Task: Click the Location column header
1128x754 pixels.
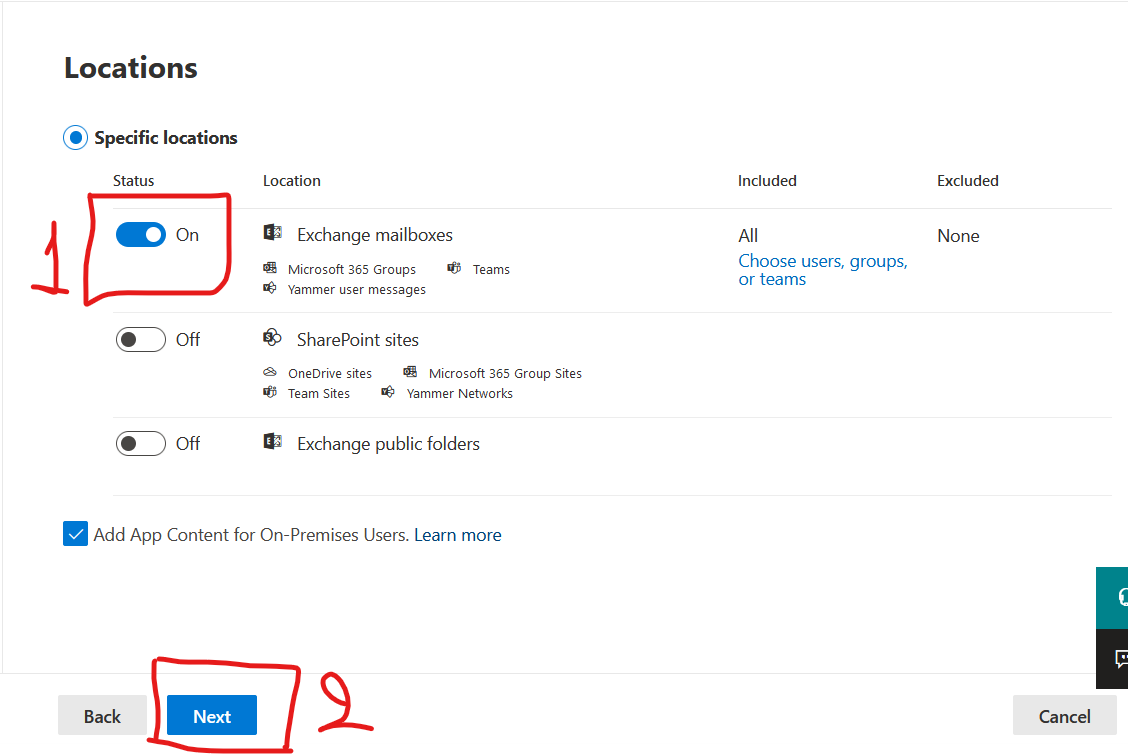Action: pos(291,181)
